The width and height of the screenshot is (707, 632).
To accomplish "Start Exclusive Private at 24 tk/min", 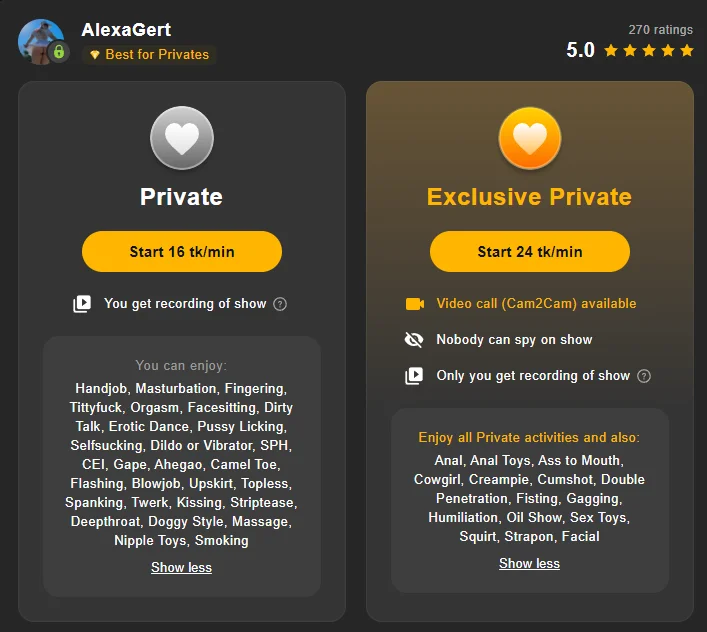I will click(x=530, y=252).
